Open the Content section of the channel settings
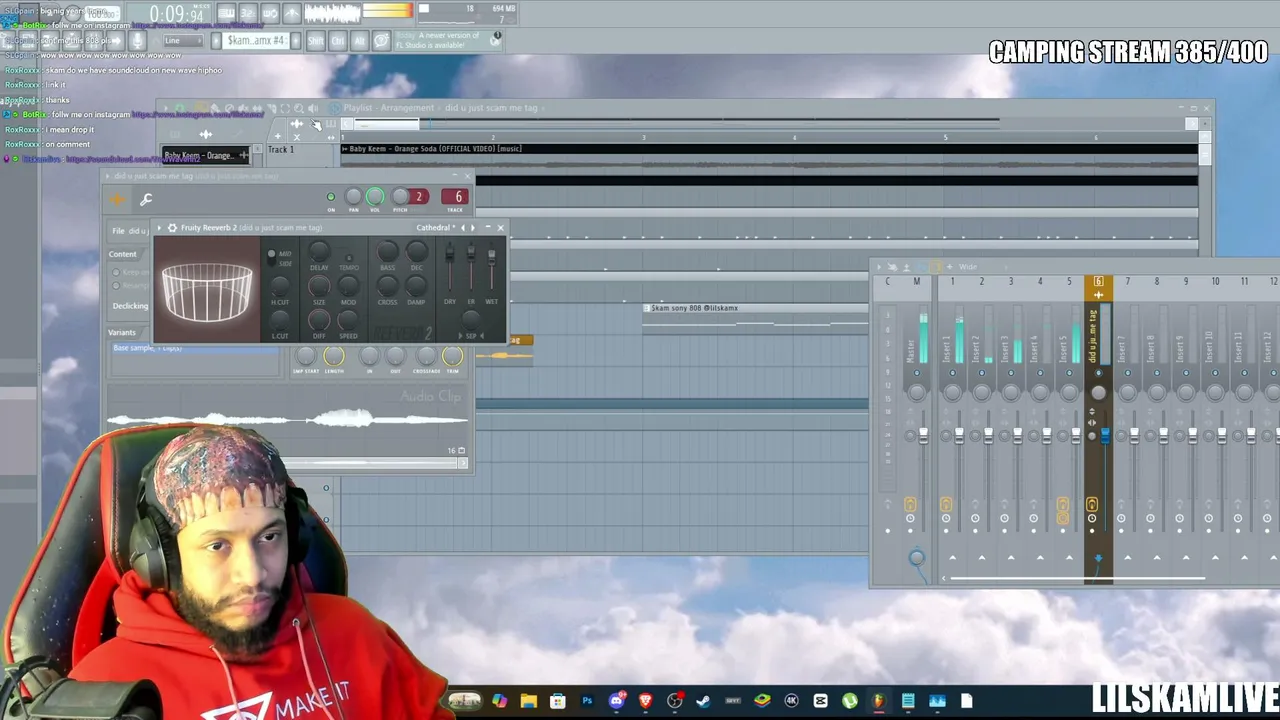1280x720 pixels. tap(123, 254)
